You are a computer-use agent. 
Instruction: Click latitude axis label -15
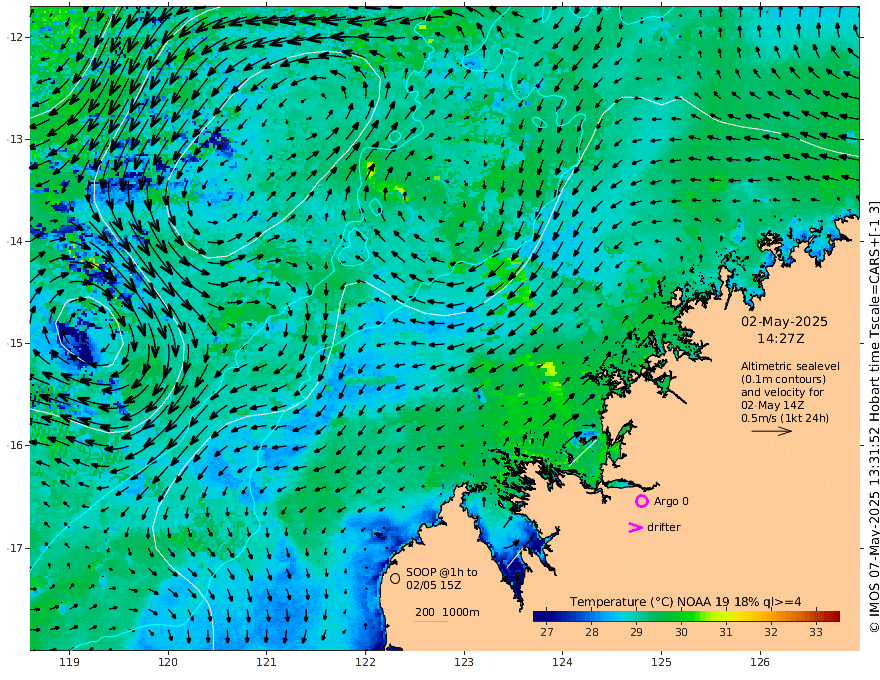15,343
